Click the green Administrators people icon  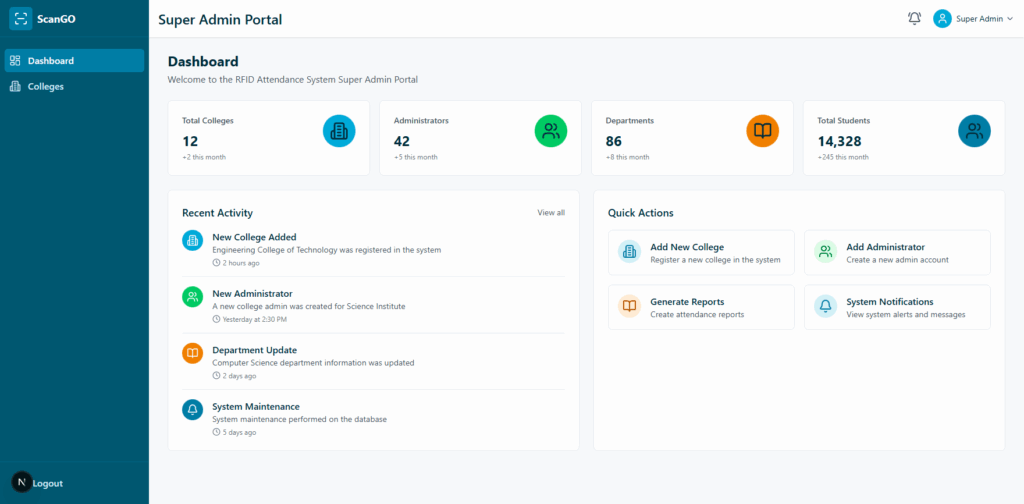point(551,131)
